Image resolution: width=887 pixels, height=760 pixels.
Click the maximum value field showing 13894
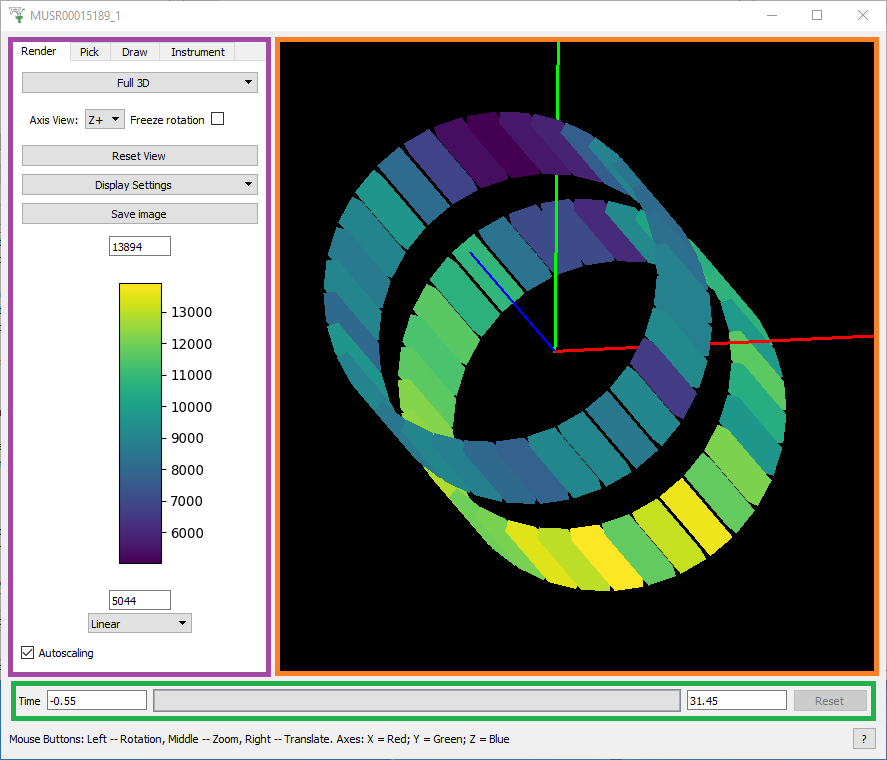pos(140,247)
